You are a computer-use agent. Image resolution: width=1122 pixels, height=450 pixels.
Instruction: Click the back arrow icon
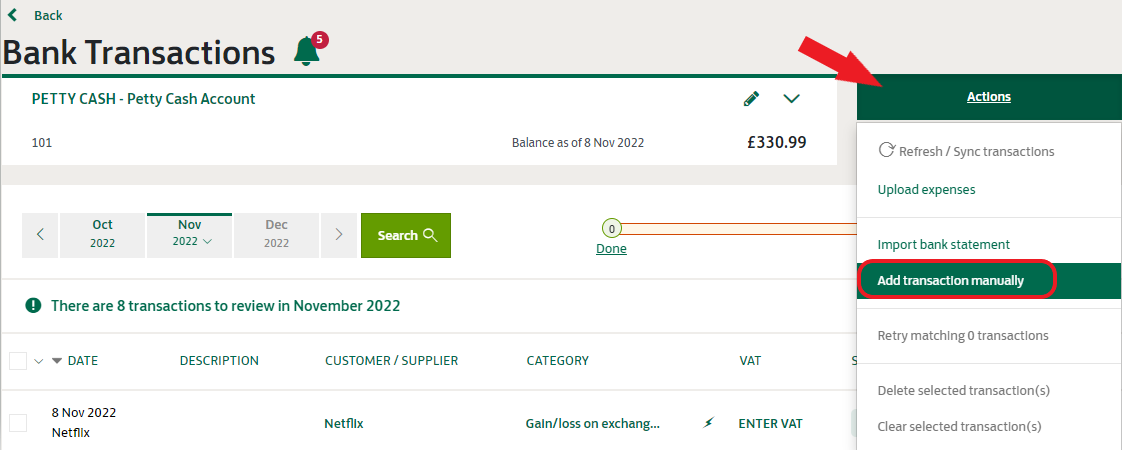12,14
